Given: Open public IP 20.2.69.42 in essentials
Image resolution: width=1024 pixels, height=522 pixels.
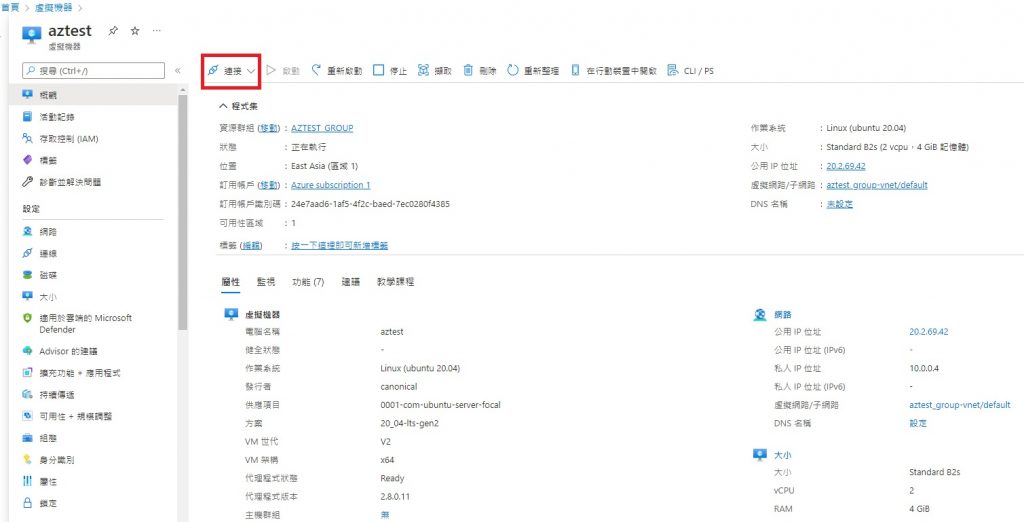Looking at the screenshot, I should point(846,166).
